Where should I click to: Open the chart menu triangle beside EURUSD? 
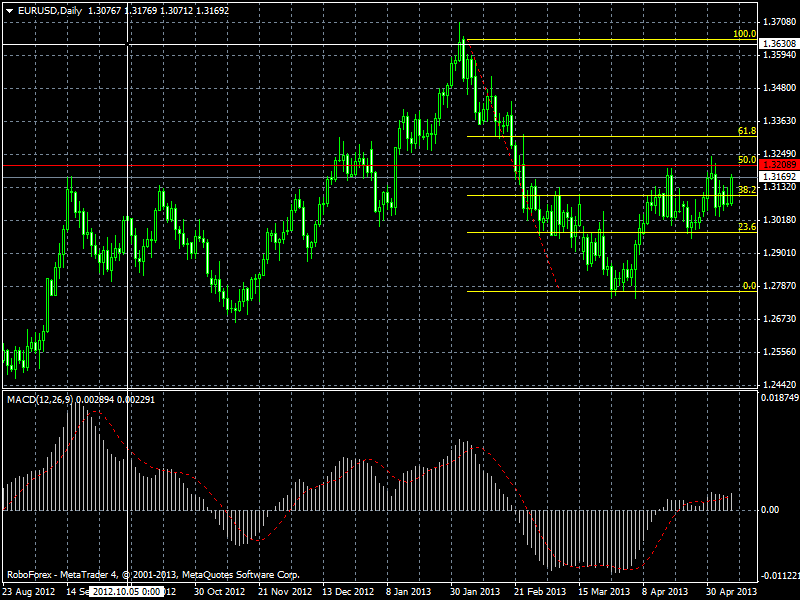click(x=10, y=11)
